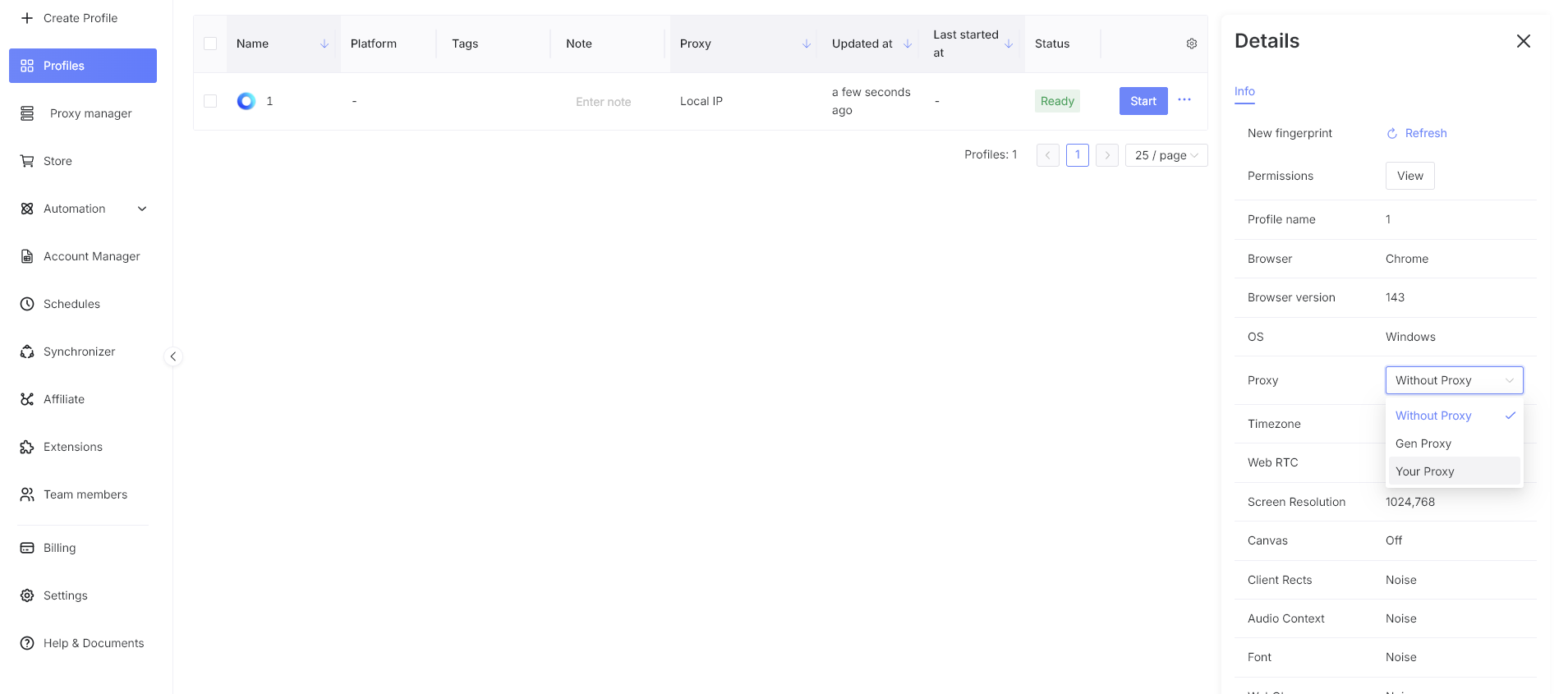Screen dimensions: 1568x694
Task: Open the 25 / page size dropdown
Action: pyautogui.click(x=1166, y=155)
